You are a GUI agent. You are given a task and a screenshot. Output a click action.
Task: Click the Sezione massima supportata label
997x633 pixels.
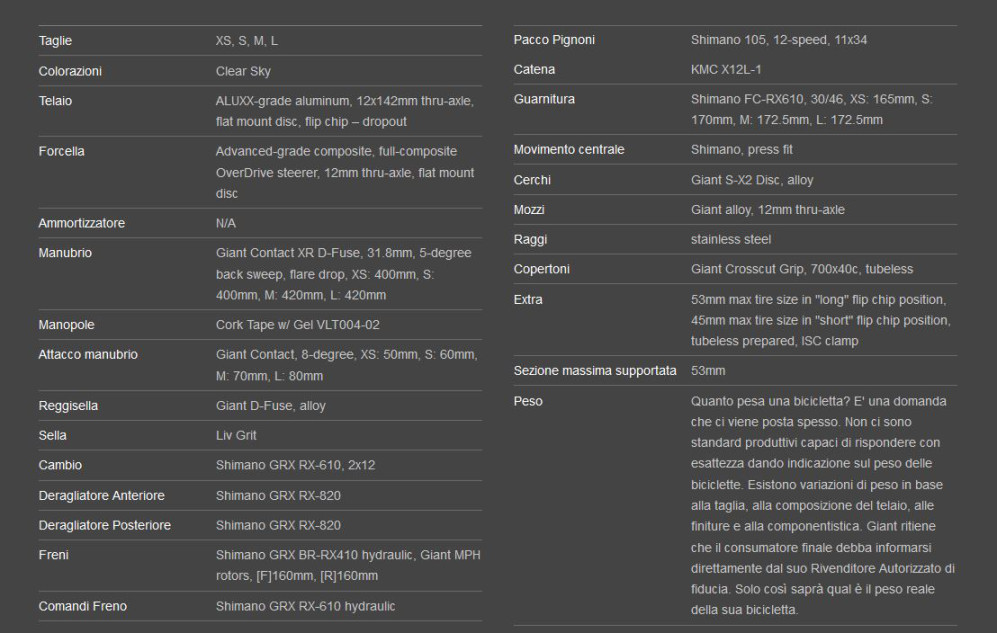pos(595,371)
